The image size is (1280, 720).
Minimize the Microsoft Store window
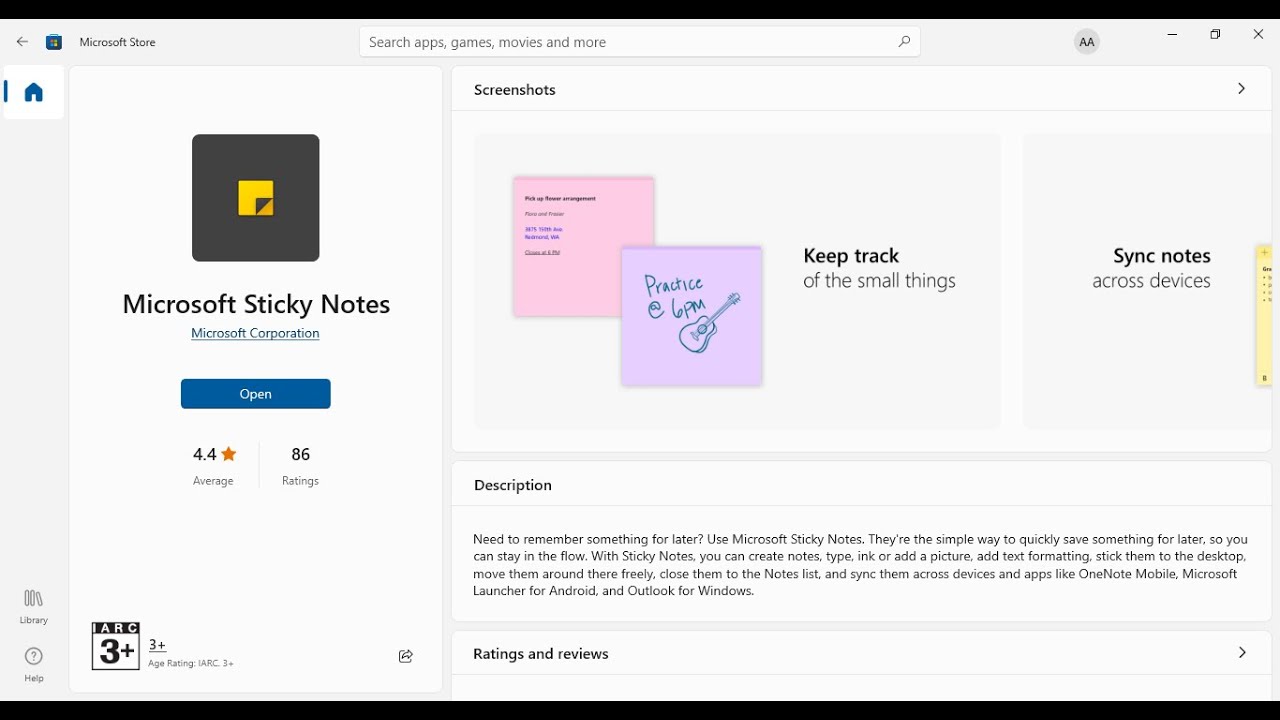pos(1173,35)
